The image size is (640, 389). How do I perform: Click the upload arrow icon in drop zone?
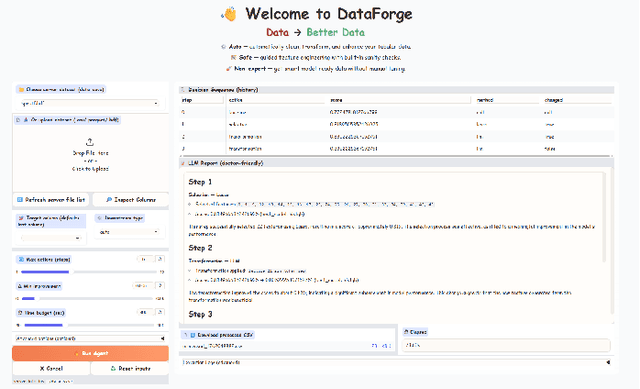[90, 142]
